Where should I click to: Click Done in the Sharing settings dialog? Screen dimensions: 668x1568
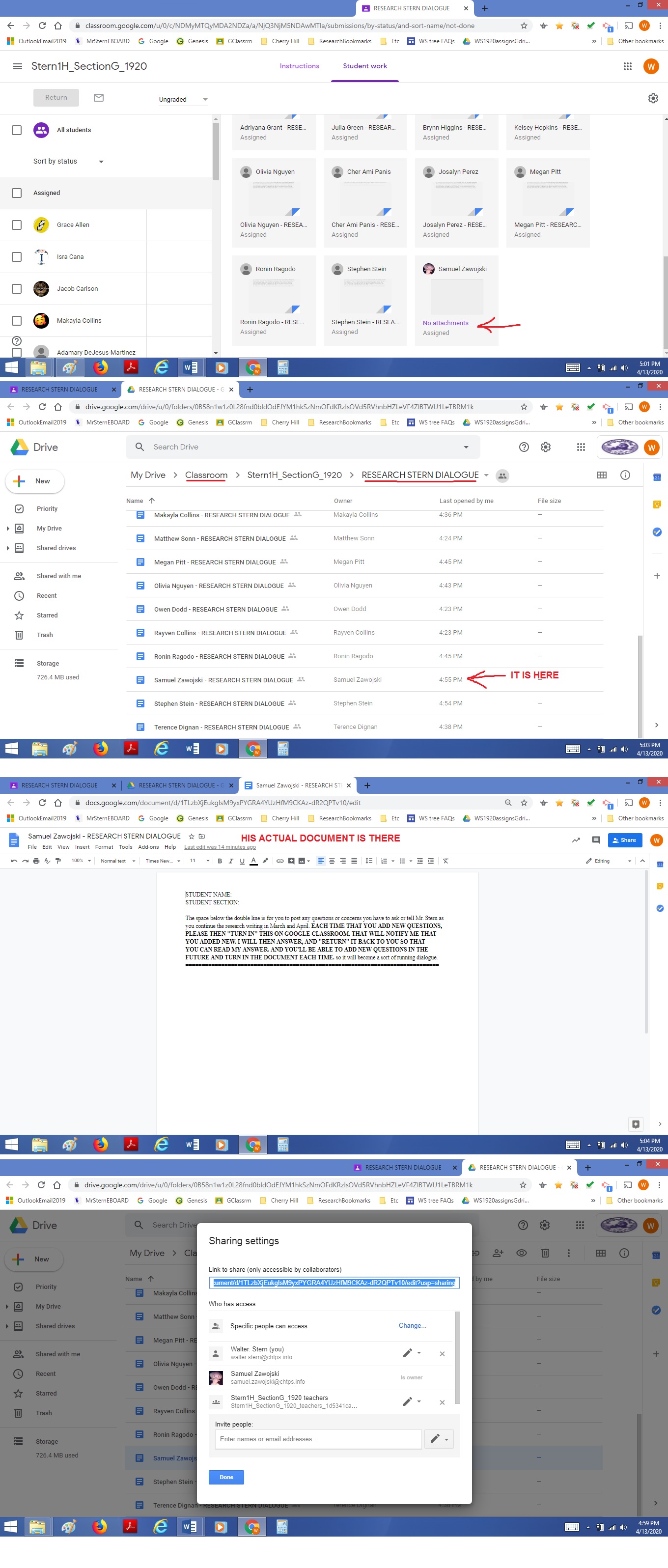pos(226,1477)
